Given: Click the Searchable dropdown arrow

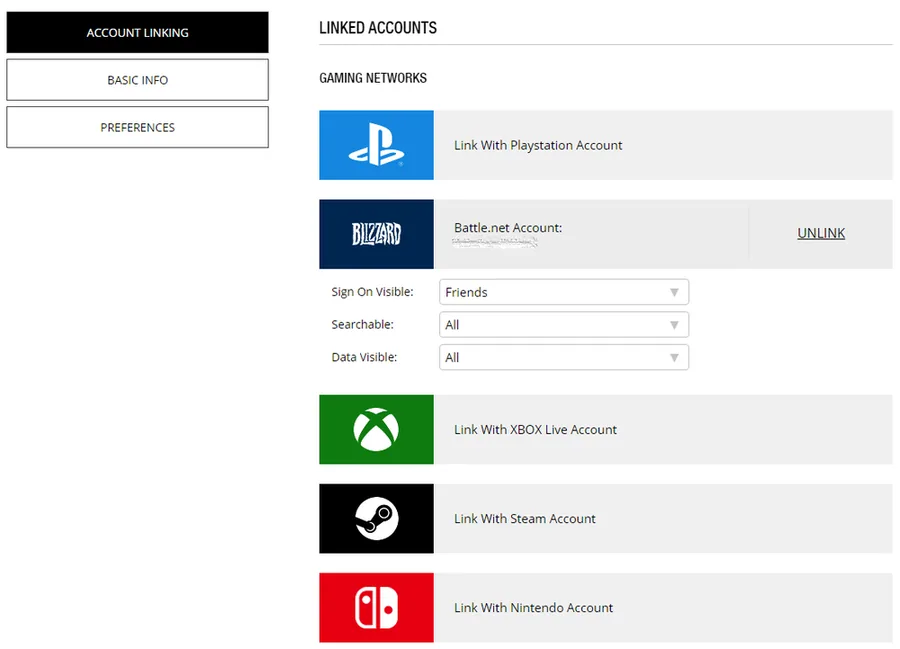Looking at the screenshot, I should point(674,325).
